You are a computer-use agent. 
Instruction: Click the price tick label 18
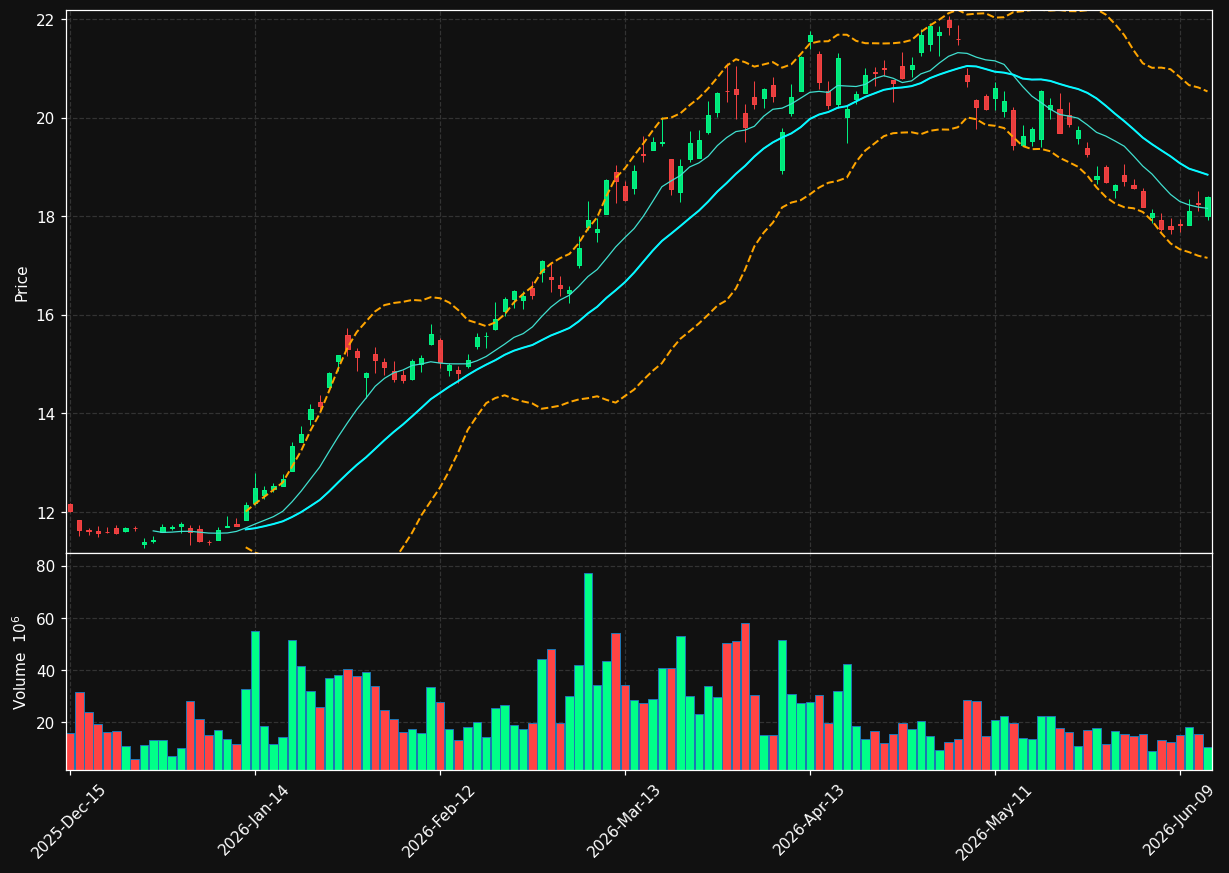[x=46, y=217]
